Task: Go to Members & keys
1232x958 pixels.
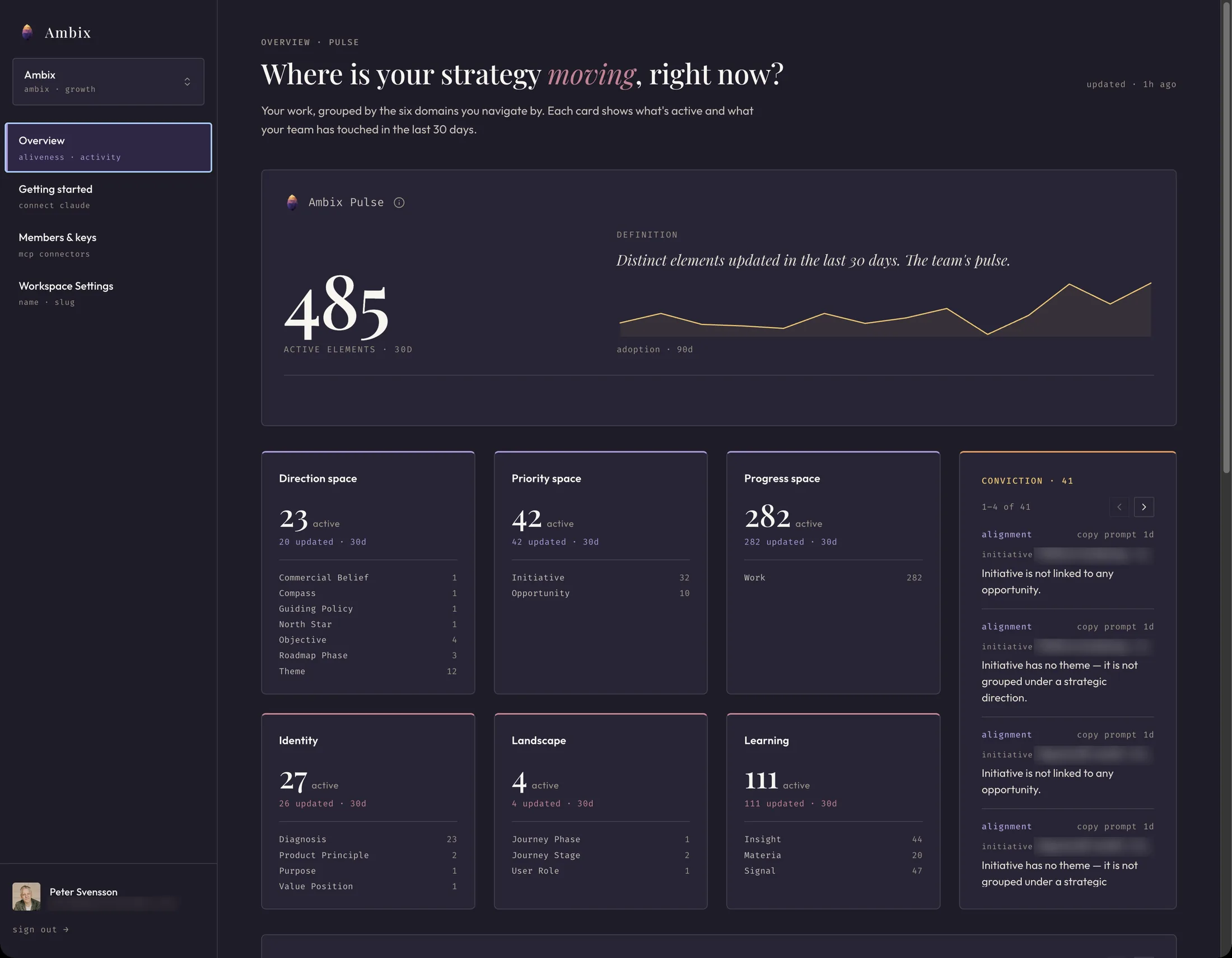Action: tap(108, 245)
